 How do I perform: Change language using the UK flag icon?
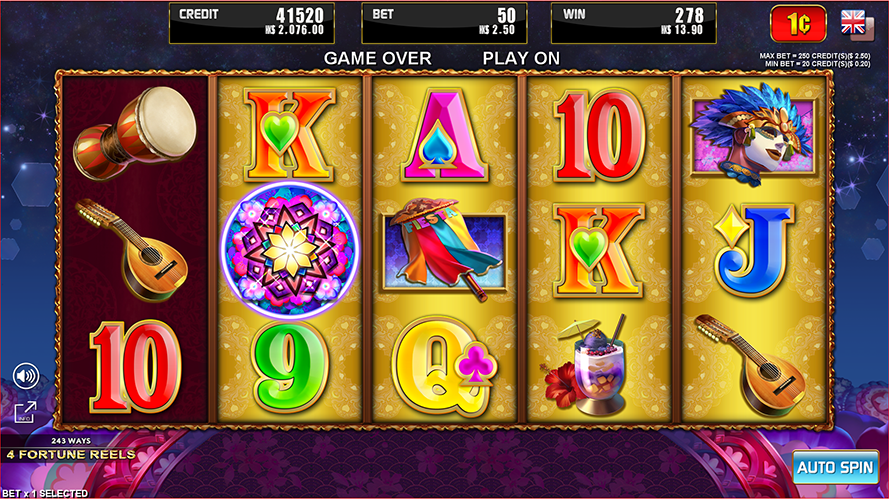pyautogui.click(x=856, y=24)
